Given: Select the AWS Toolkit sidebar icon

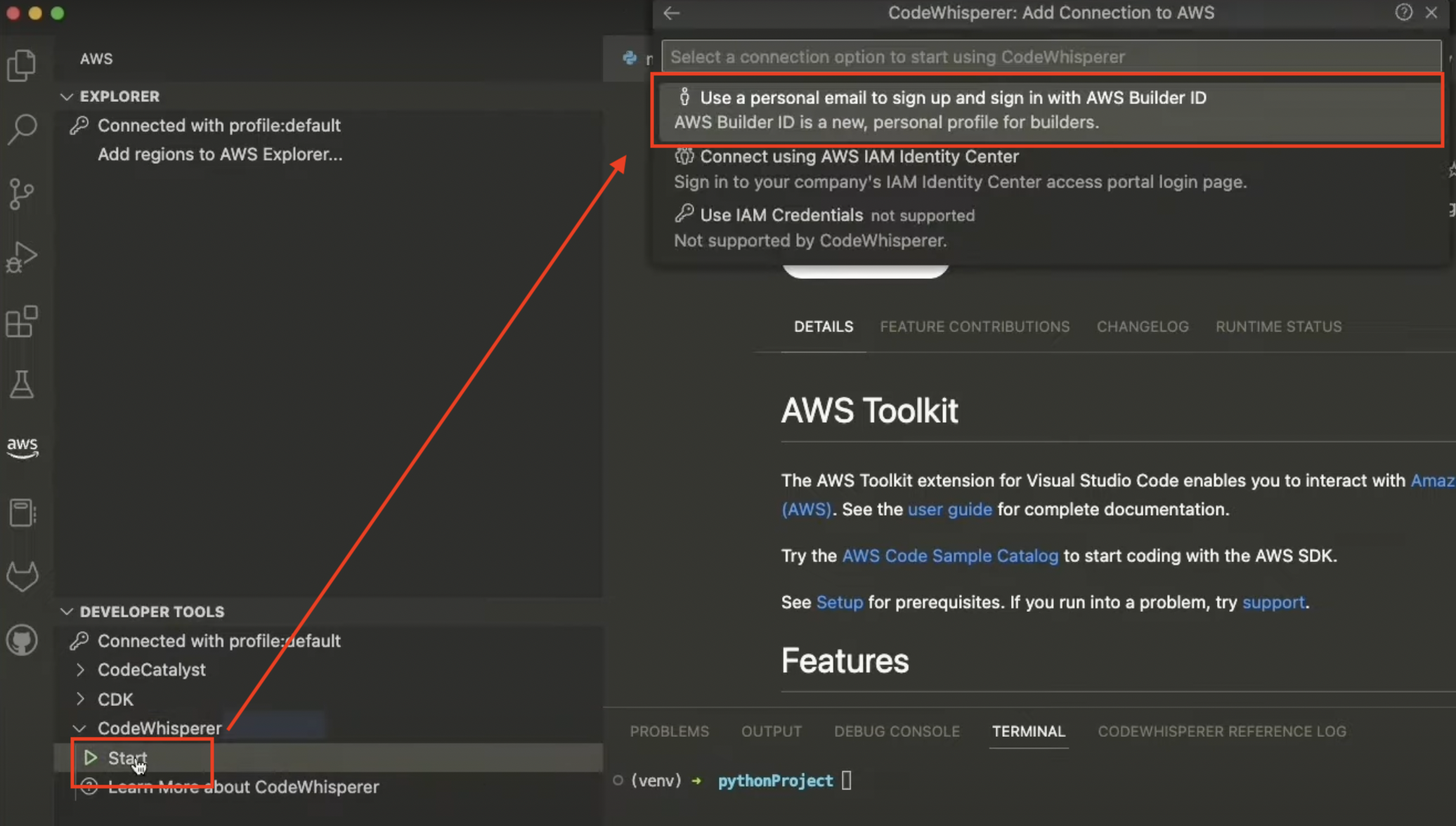Looking at the screenshot, I should pyautogui.click(x=22, y=447).
